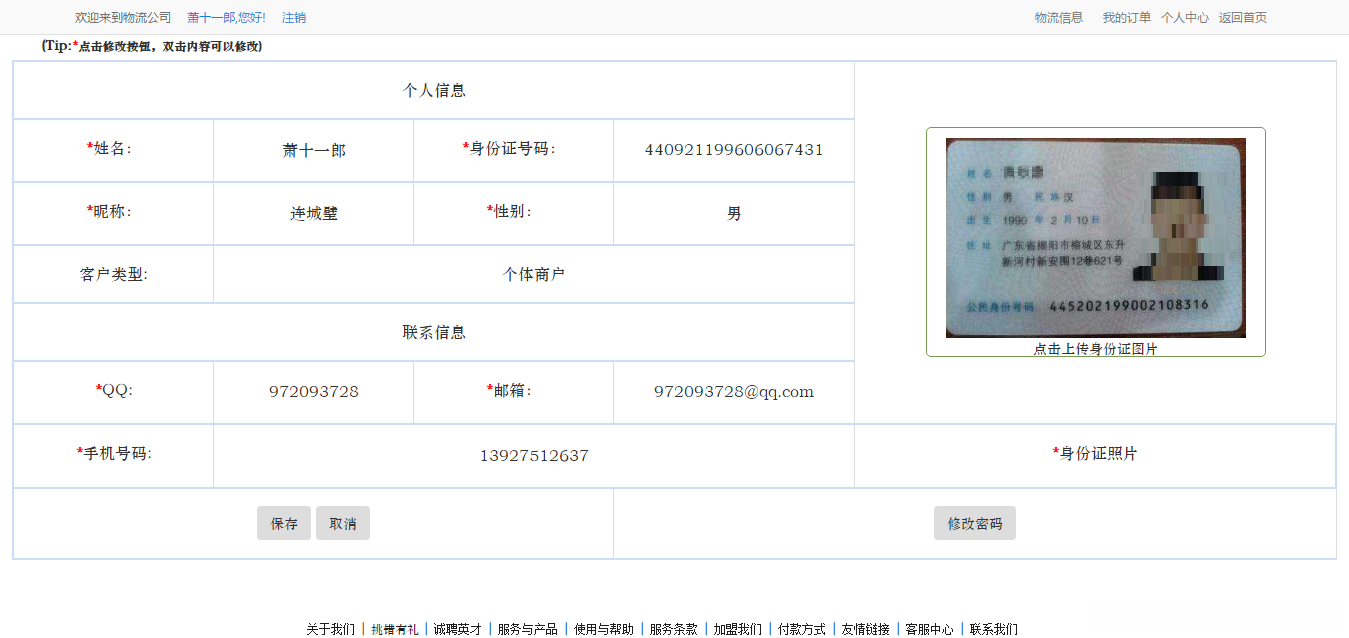The width and height of the screenshot is (1349, 638).
Task: Open 关于我们 footer link
Action: pos(330,629)
